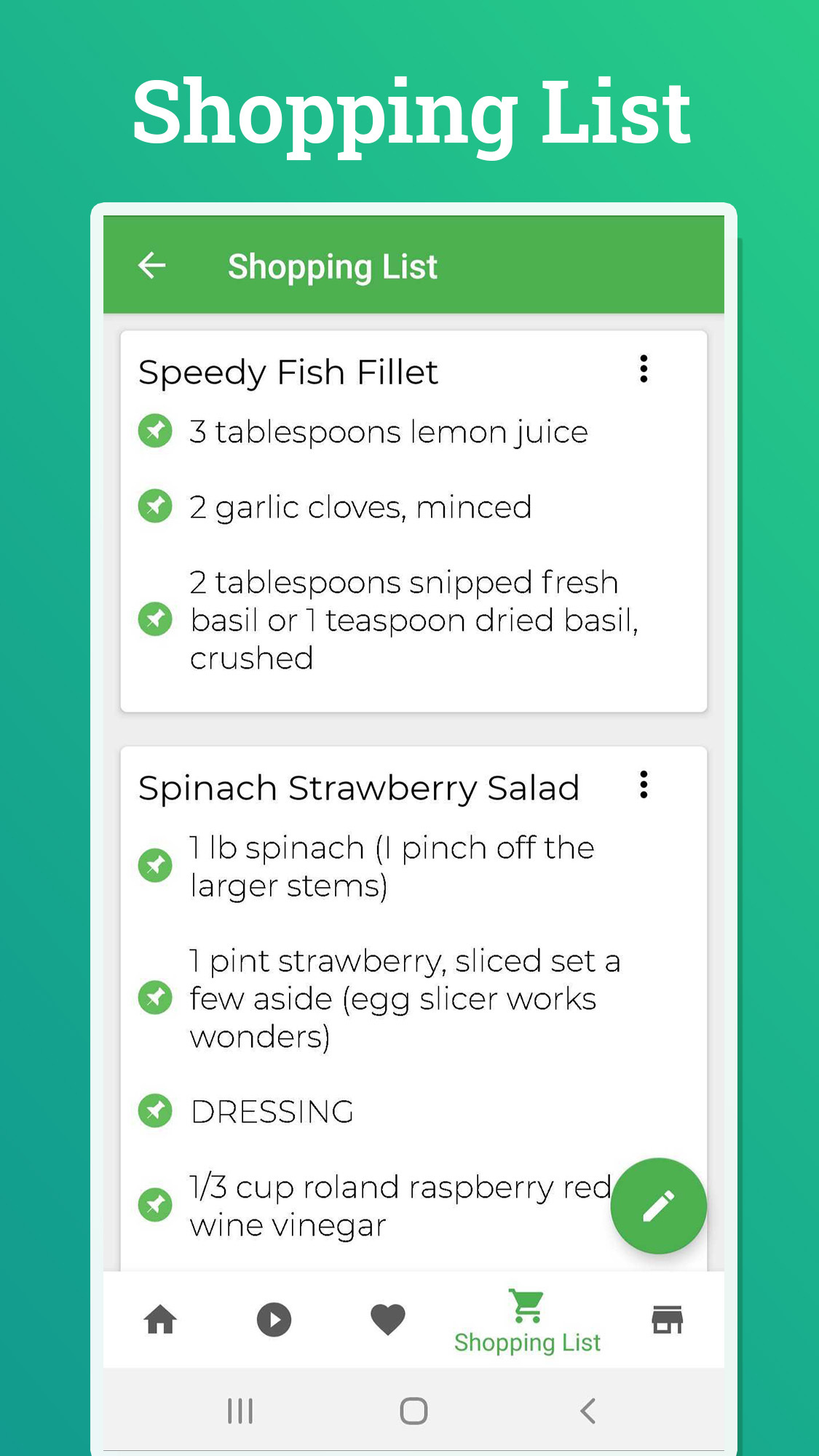
Task: Tap Android recent apps button
Action: (x=240, y=1411)
